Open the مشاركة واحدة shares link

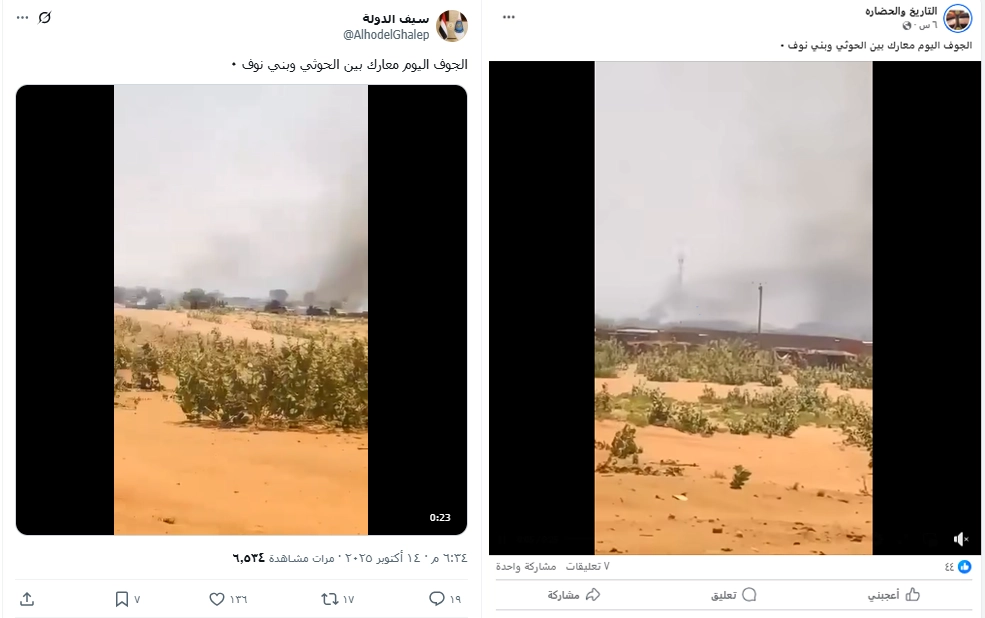[x=526, y=566]
